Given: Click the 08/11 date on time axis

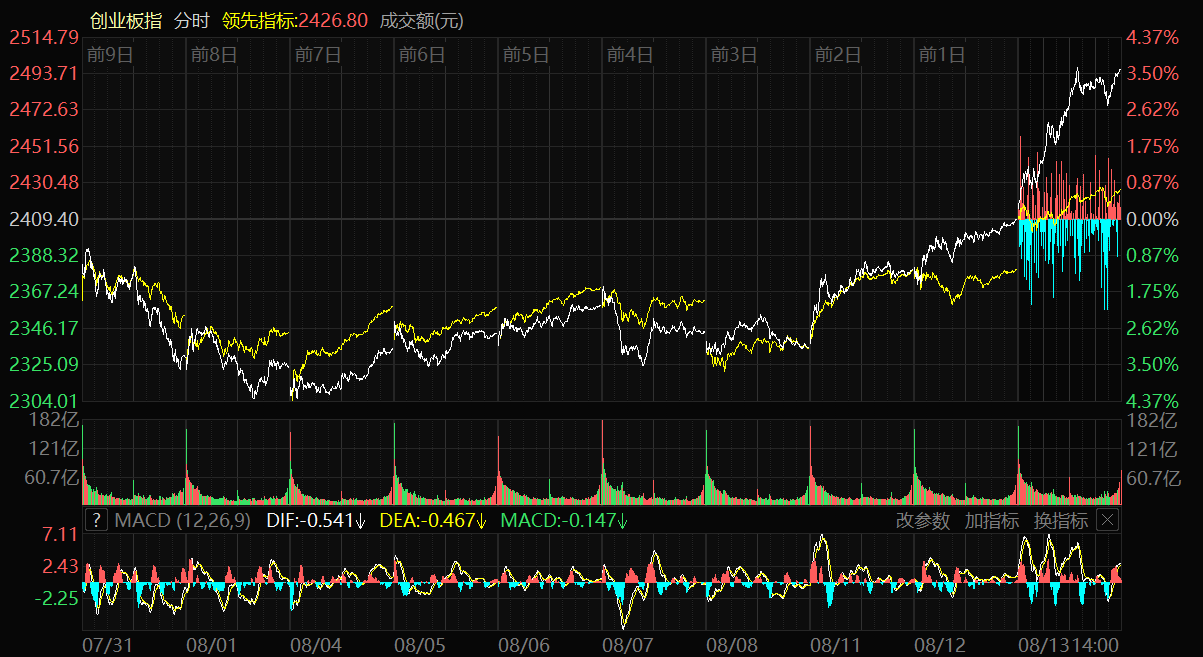Looking at the screenshot, I should coord(837,645).
